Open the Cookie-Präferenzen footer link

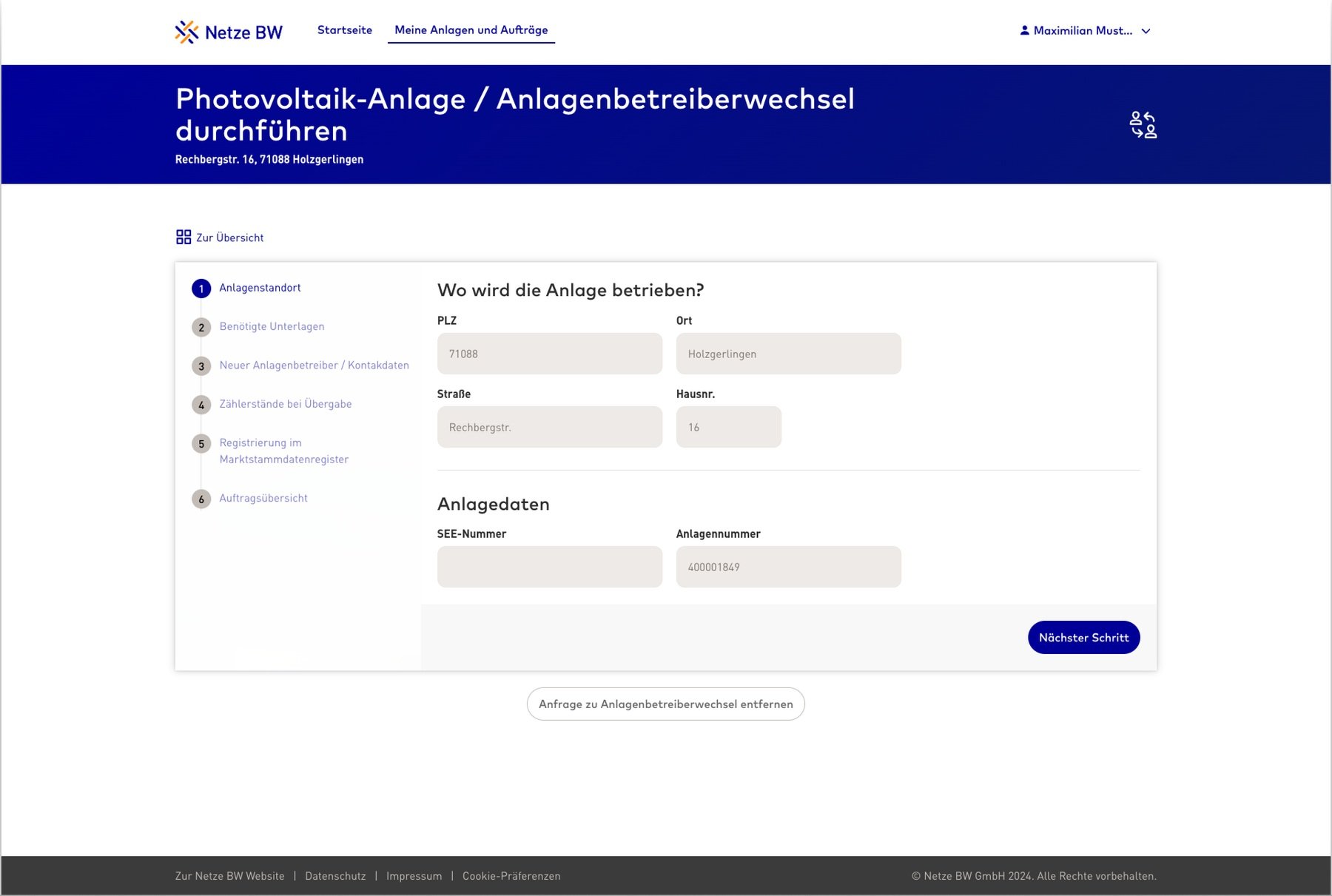click(511, 876)
